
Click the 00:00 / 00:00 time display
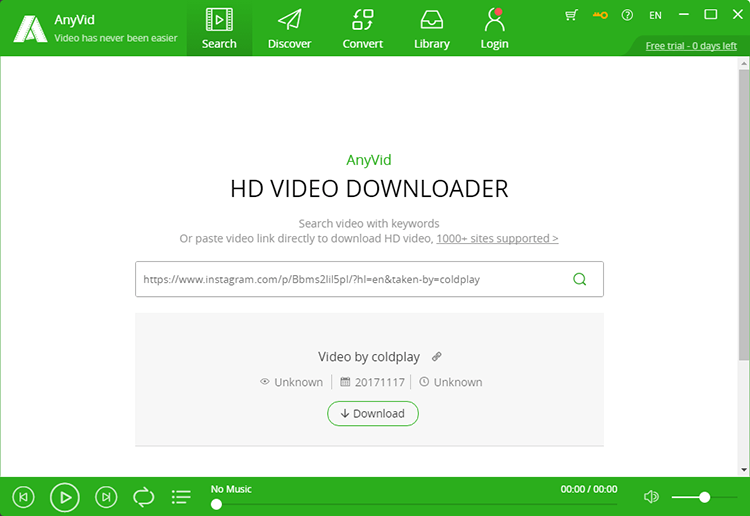pyautogui.click(x=589, y=489)
